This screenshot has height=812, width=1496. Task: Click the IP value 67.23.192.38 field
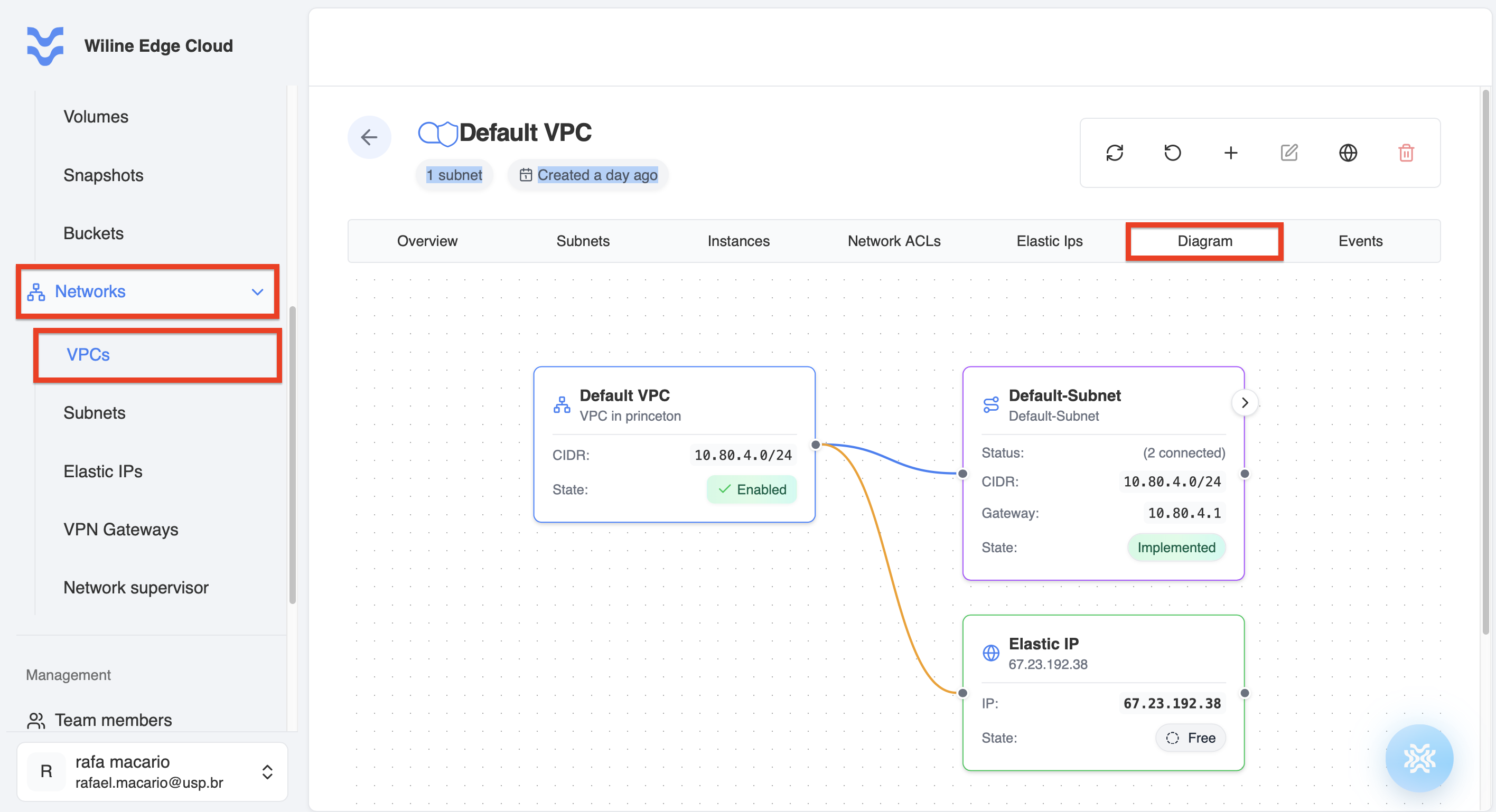click(1172, 703)
